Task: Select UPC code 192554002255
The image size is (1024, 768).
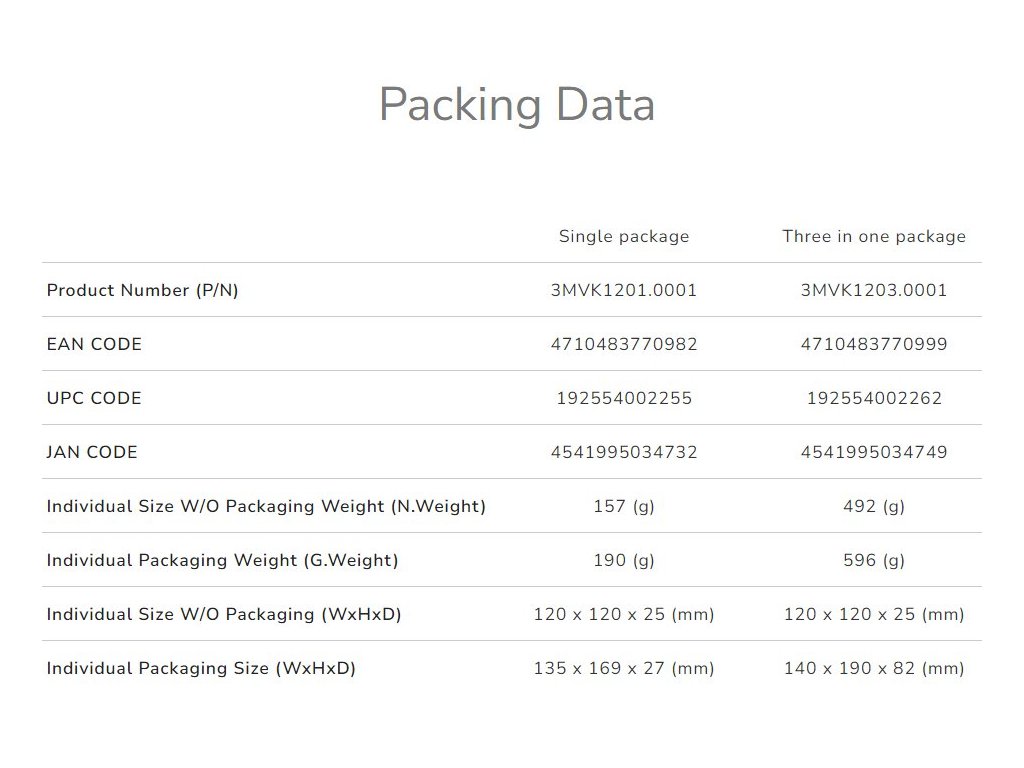Action: [624, 399]
